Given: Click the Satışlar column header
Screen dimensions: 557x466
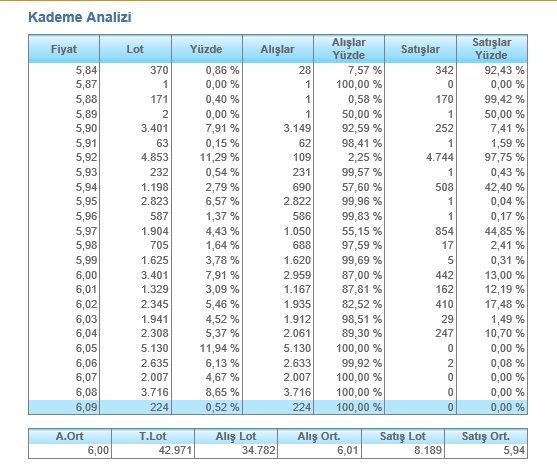Looking at the screenshot, I should pos(421,49).
